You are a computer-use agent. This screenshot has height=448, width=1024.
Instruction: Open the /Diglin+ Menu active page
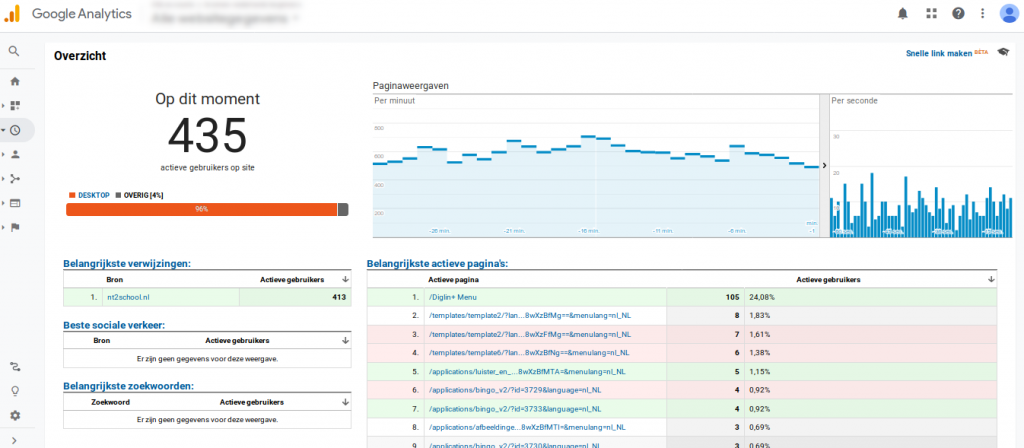click(x=458, y=297)
